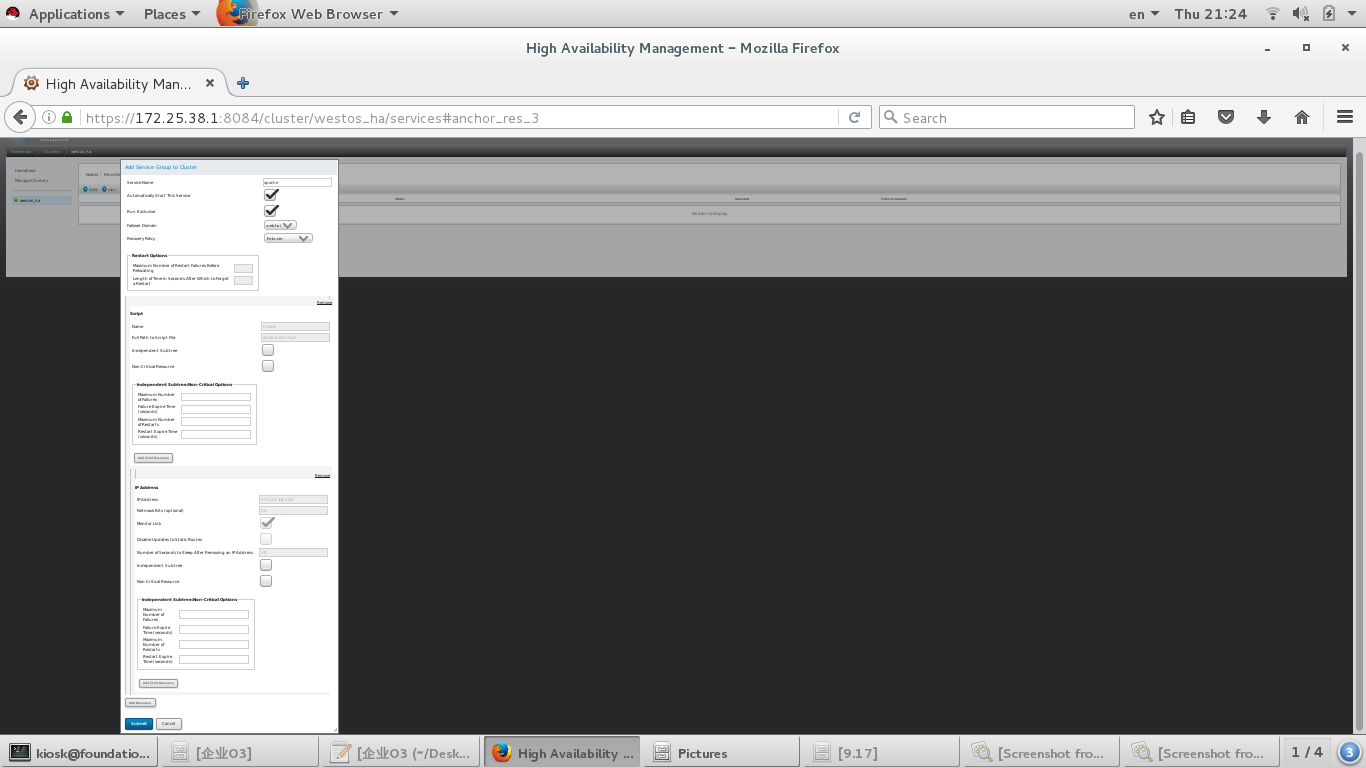Switch to [9.17] window in taskbar

(883, 752)
